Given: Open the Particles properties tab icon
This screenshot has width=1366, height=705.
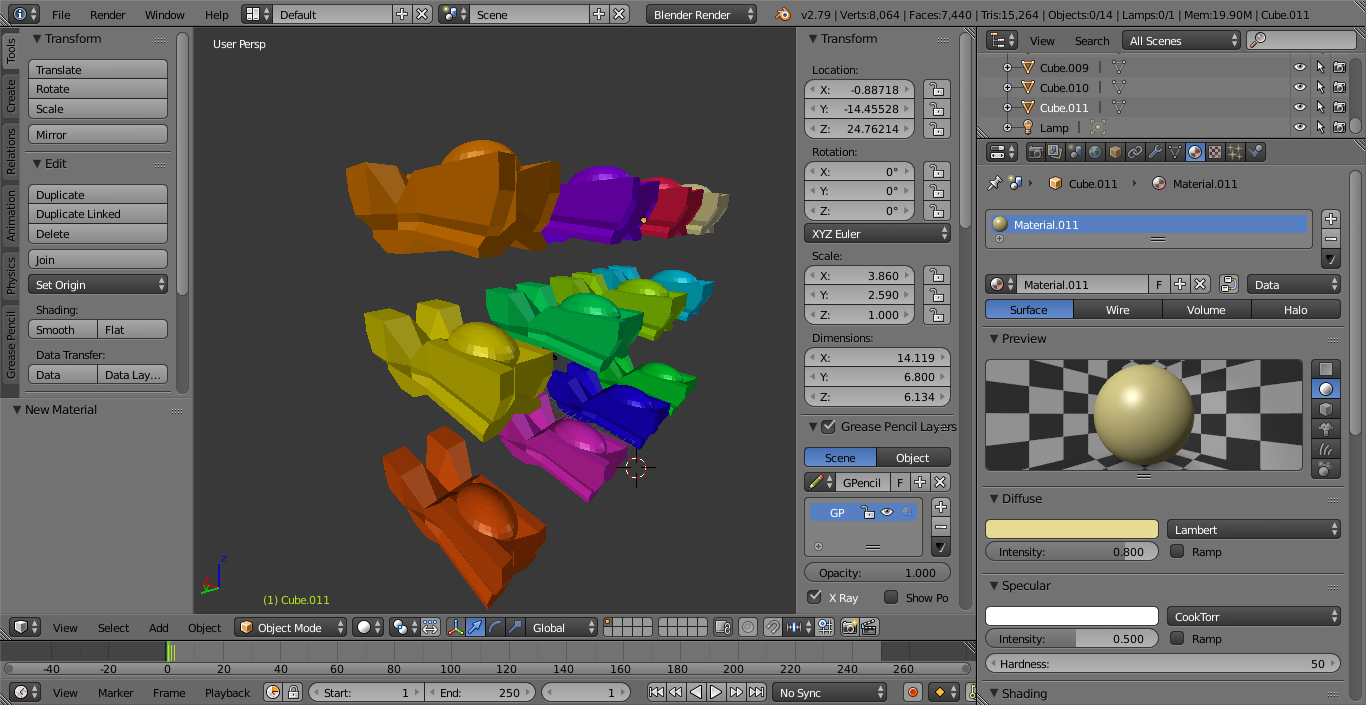Looking at the screenshot, I should point(1235,152).
